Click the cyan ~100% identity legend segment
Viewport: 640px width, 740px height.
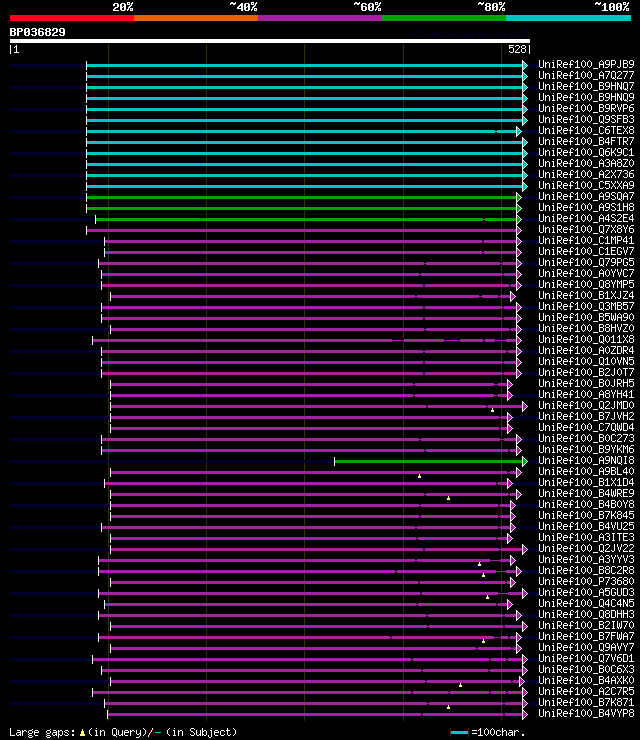pyautogui.click(x=568, y=18)
